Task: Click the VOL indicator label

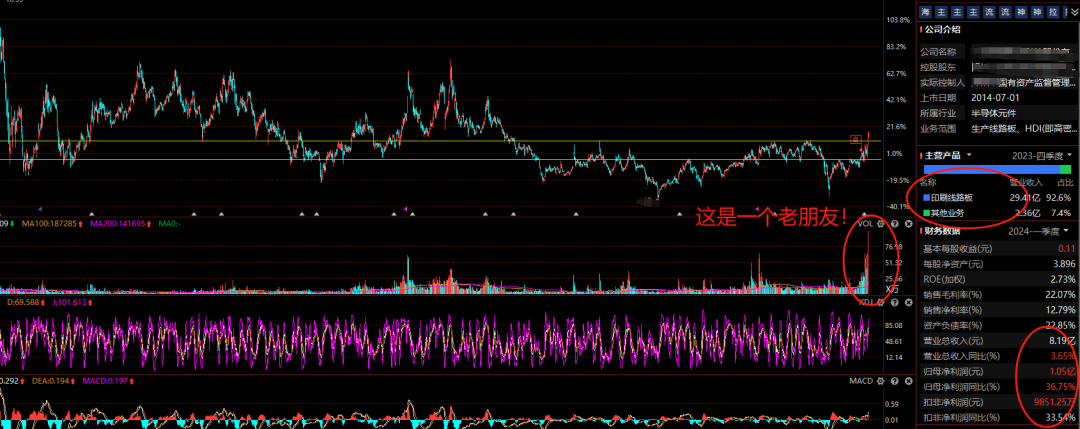Action: coord(866,224)
